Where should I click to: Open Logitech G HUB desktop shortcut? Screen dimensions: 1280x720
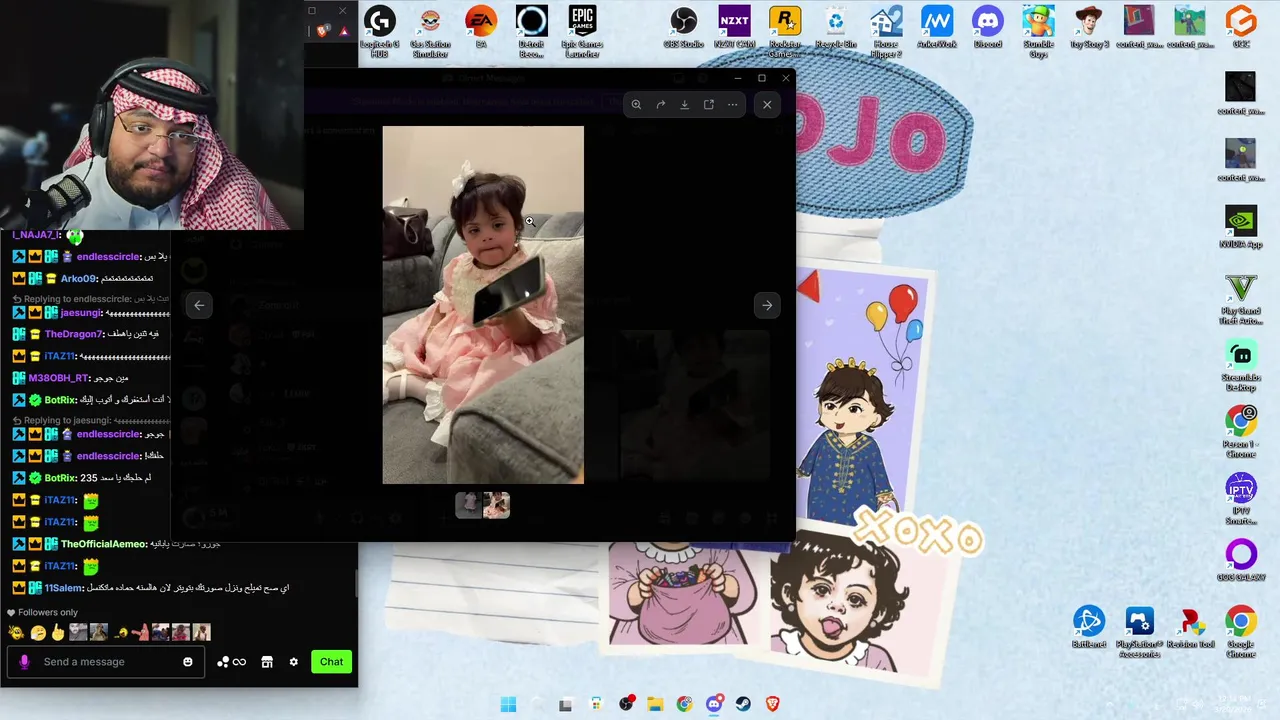[379, 31]
